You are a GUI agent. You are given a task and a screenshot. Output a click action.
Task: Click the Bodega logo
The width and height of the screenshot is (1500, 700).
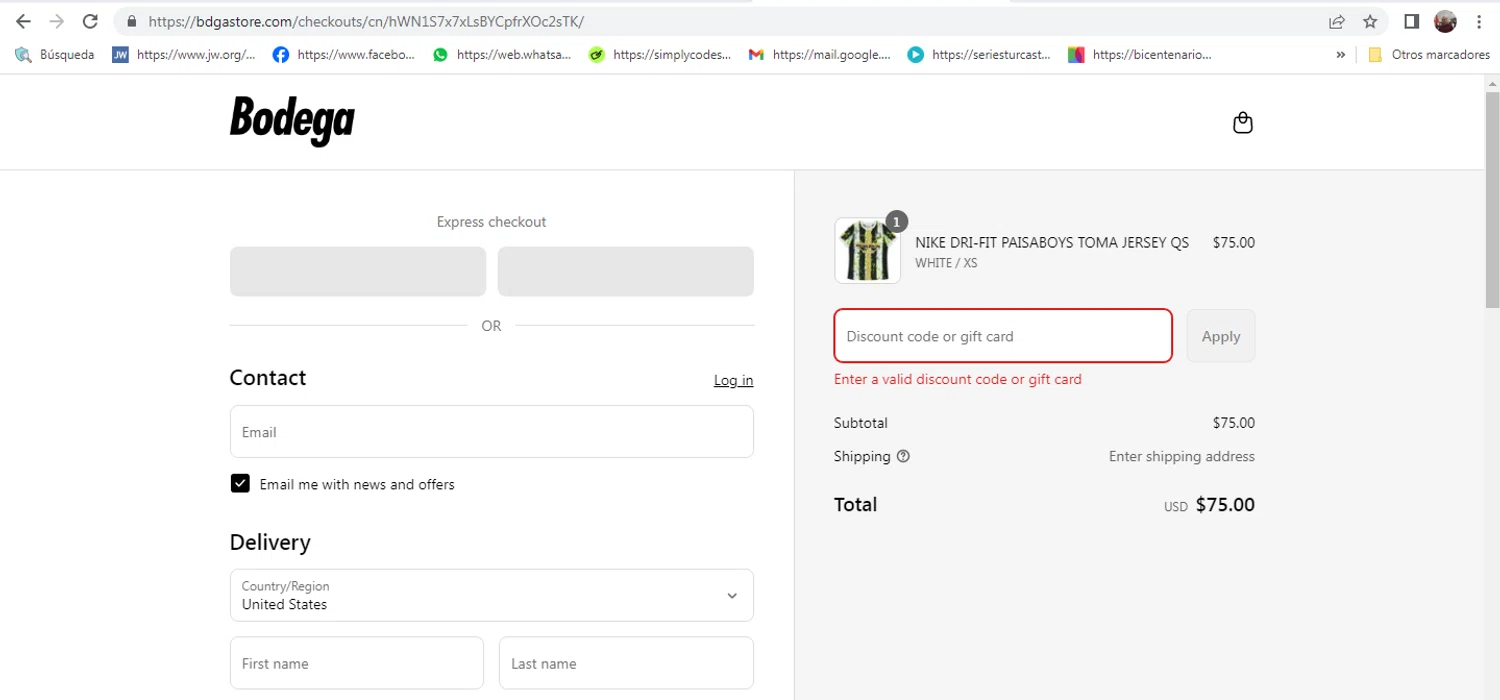tap(292, 121)
